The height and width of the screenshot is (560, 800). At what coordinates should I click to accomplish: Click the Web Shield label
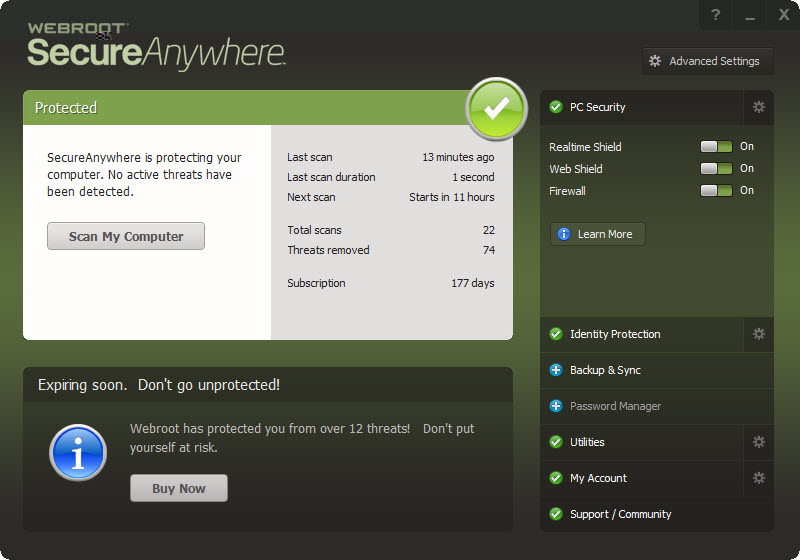click(576, 169)
